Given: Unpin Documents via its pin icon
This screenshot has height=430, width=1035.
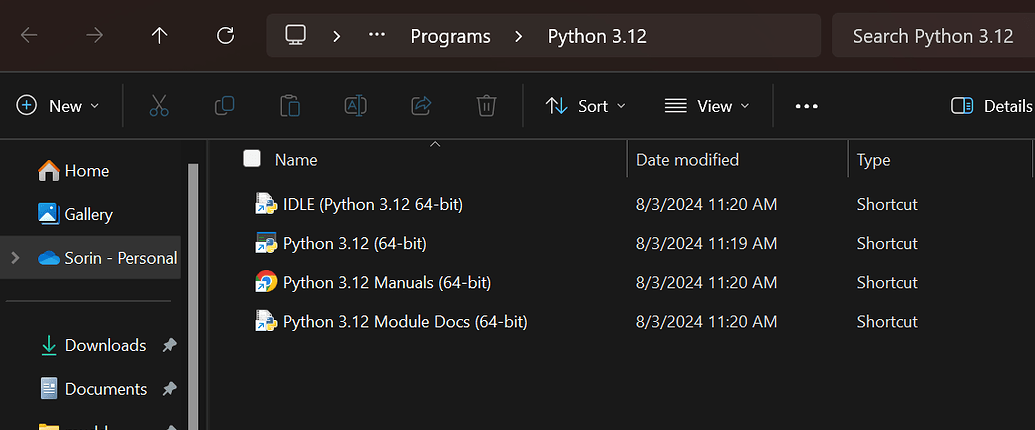Looking at the screenshot, I should (170, 388).
